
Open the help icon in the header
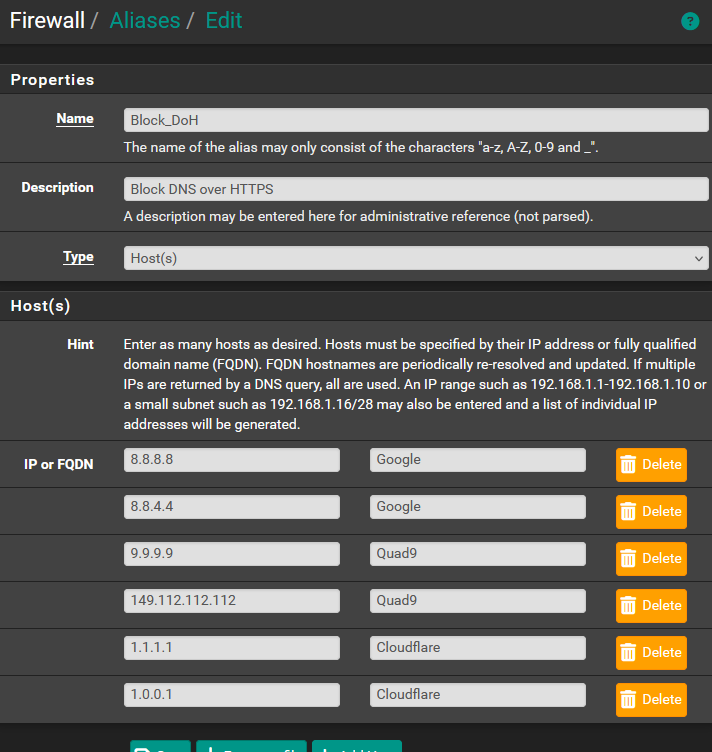690,21
